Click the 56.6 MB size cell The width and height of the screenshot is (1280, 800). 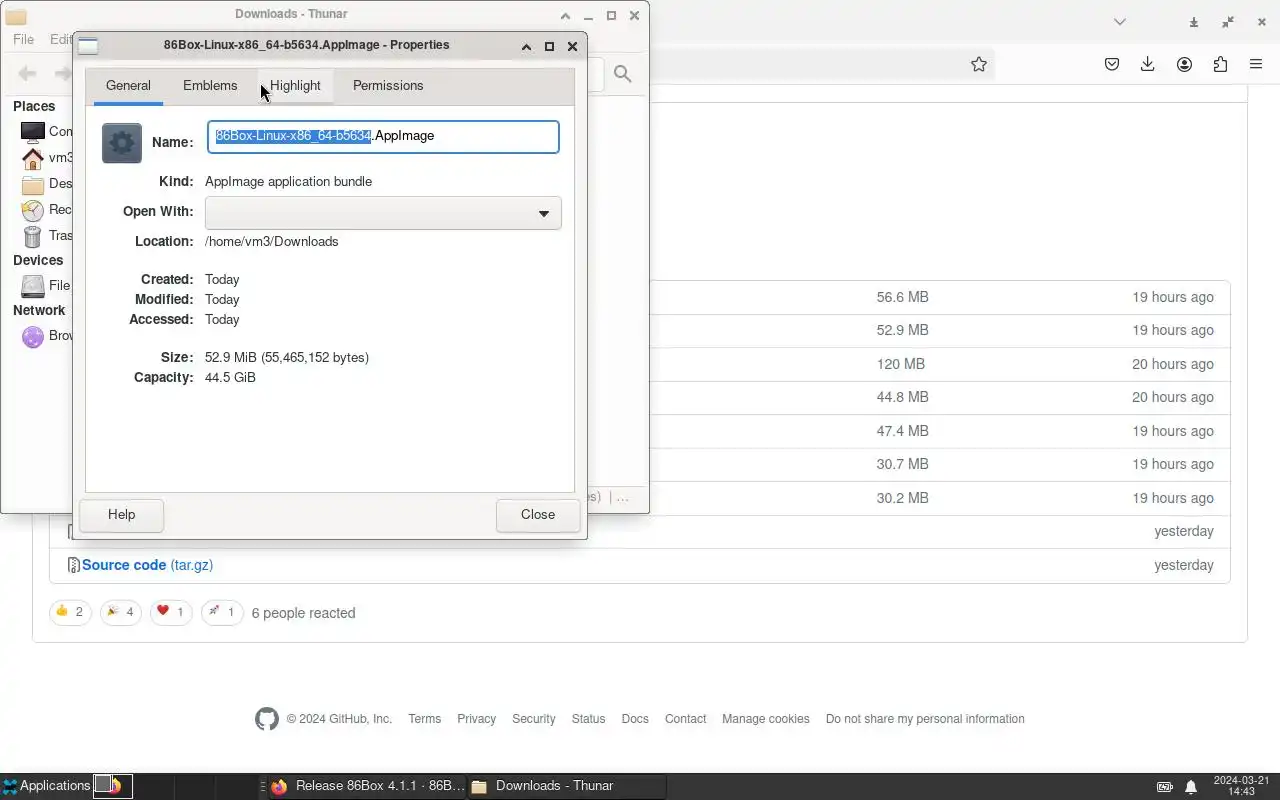pyautogui.click(x=902, y=297)
